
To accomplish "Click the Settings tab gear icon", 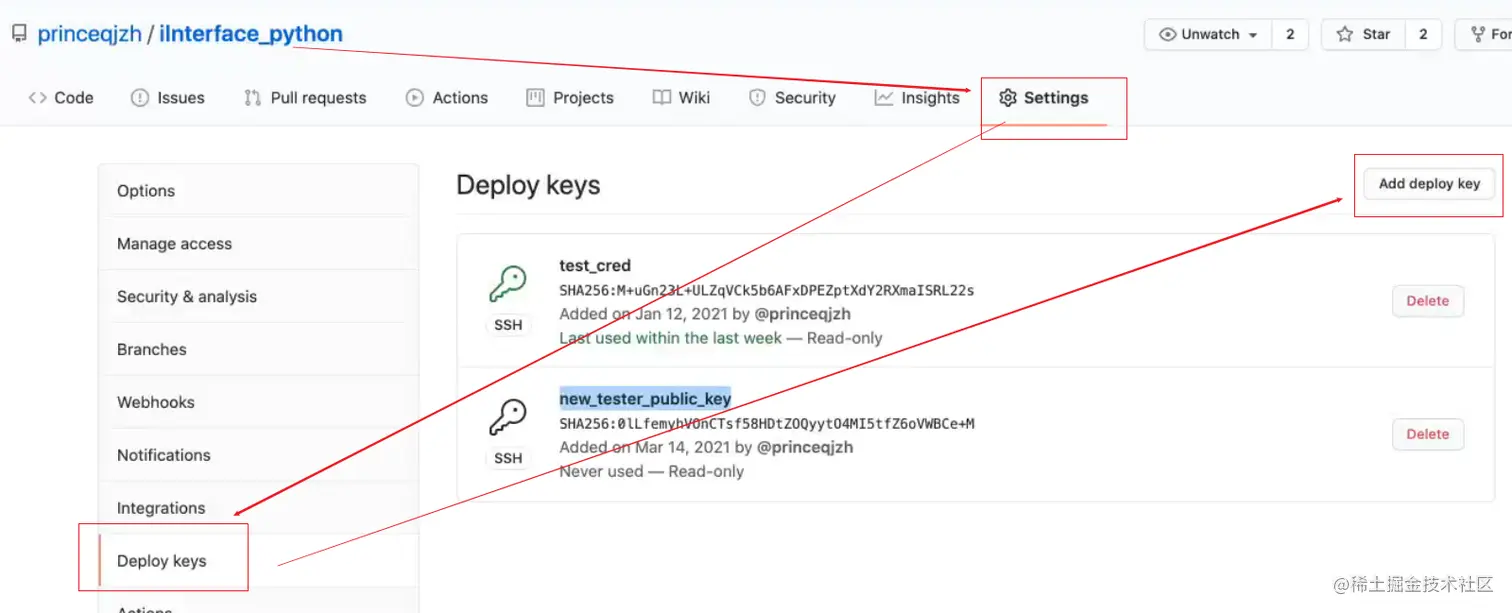I will pos(1008,98).
